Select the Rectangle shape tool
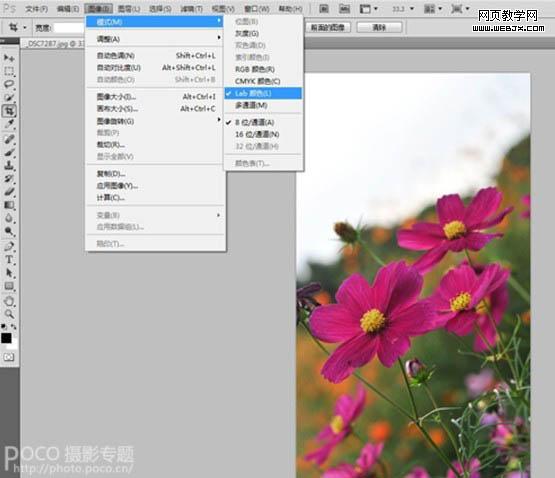The height and width of the screenshot is (478, 555). (9, 286)
